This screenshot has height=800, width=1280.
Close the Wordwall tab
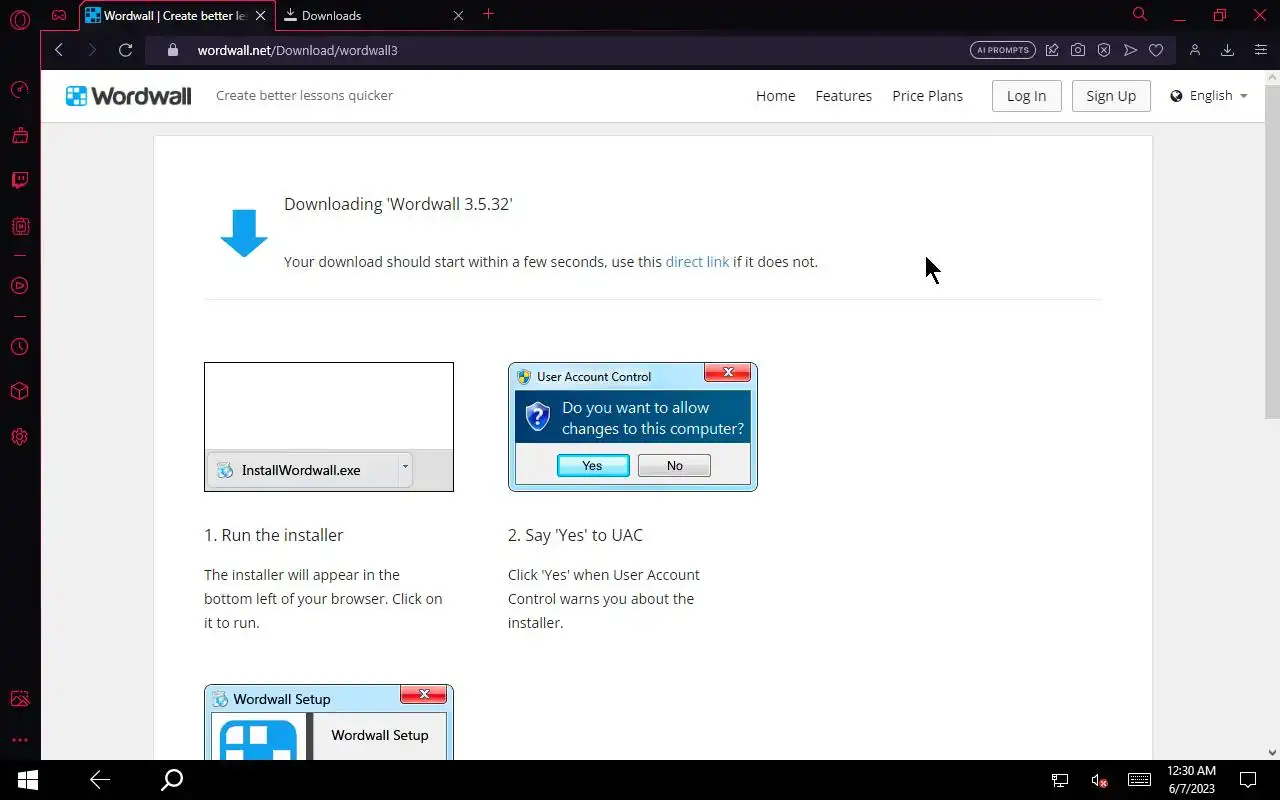click(x=261, y=16)
